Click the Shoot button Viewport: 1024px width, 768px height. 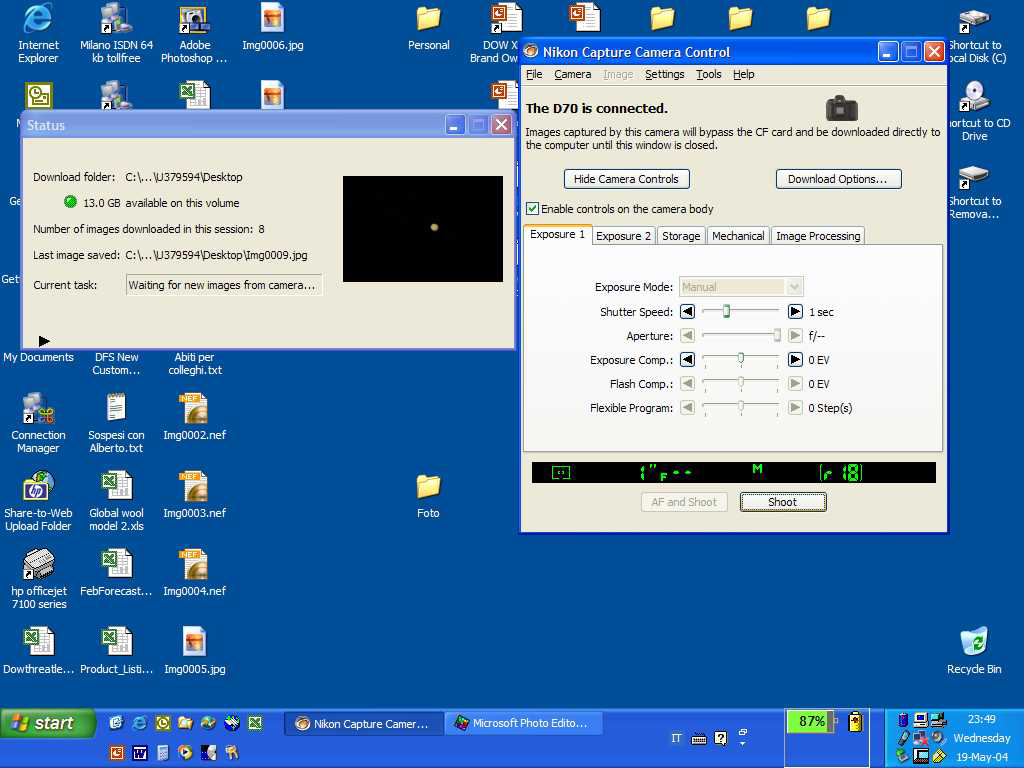click(x=782, y=502)
